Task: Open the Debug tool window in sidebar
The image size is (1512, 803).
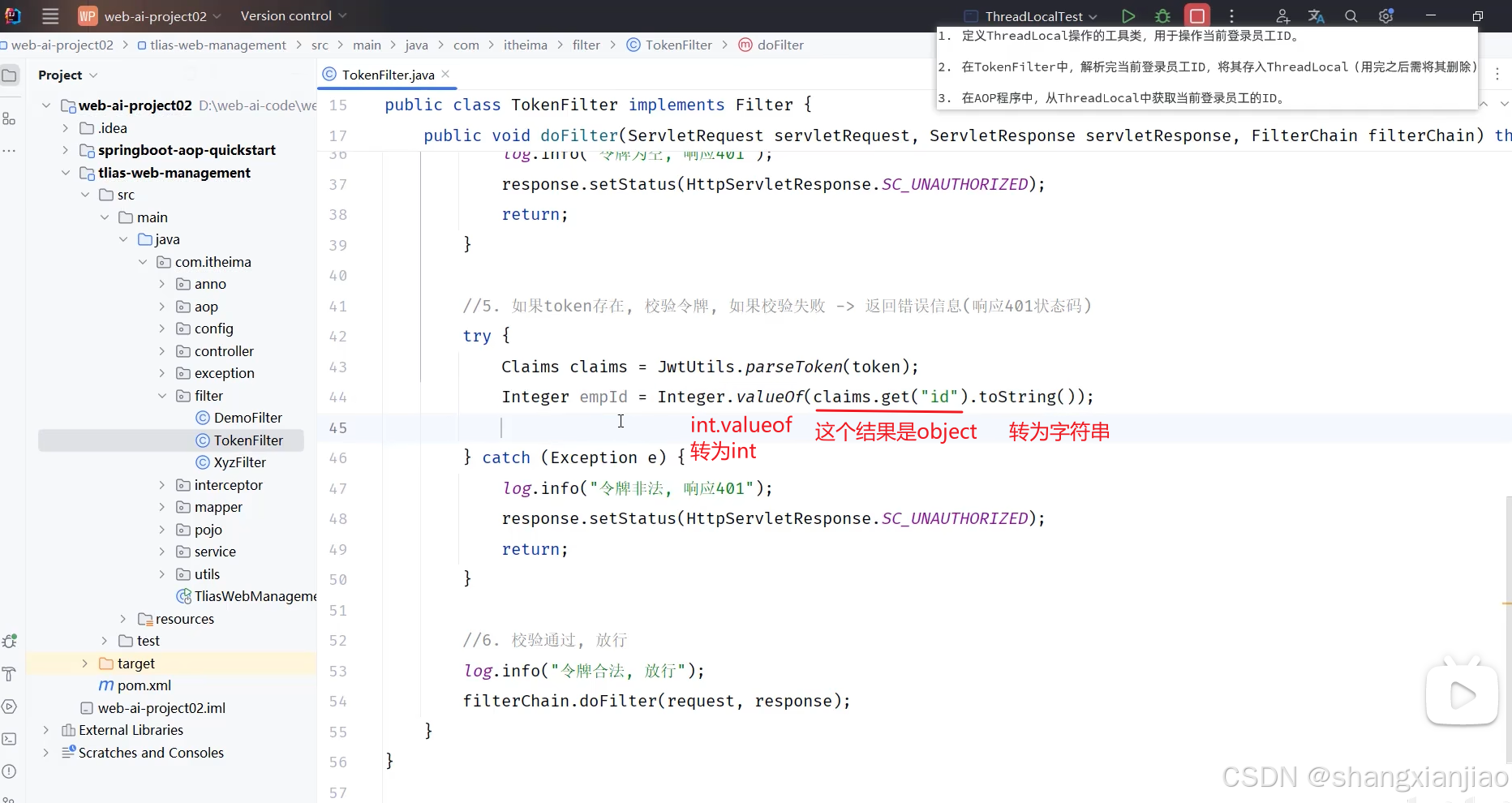Action: [10, 641]
